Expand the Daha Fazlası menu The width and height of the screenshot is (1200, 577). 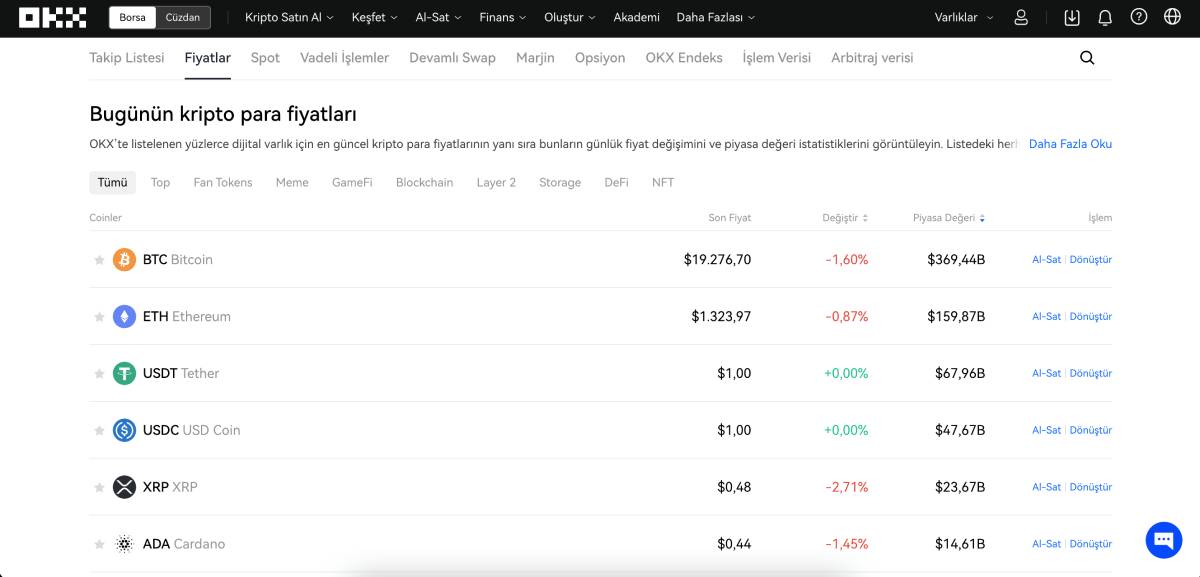(x=716, y=17)
